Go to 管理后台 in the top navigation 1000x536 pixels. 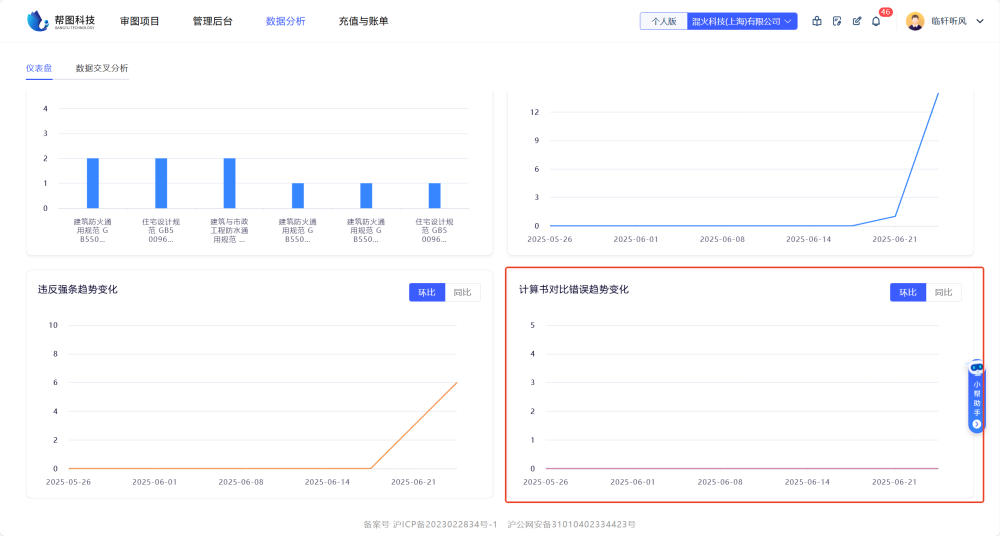point(212,21)
